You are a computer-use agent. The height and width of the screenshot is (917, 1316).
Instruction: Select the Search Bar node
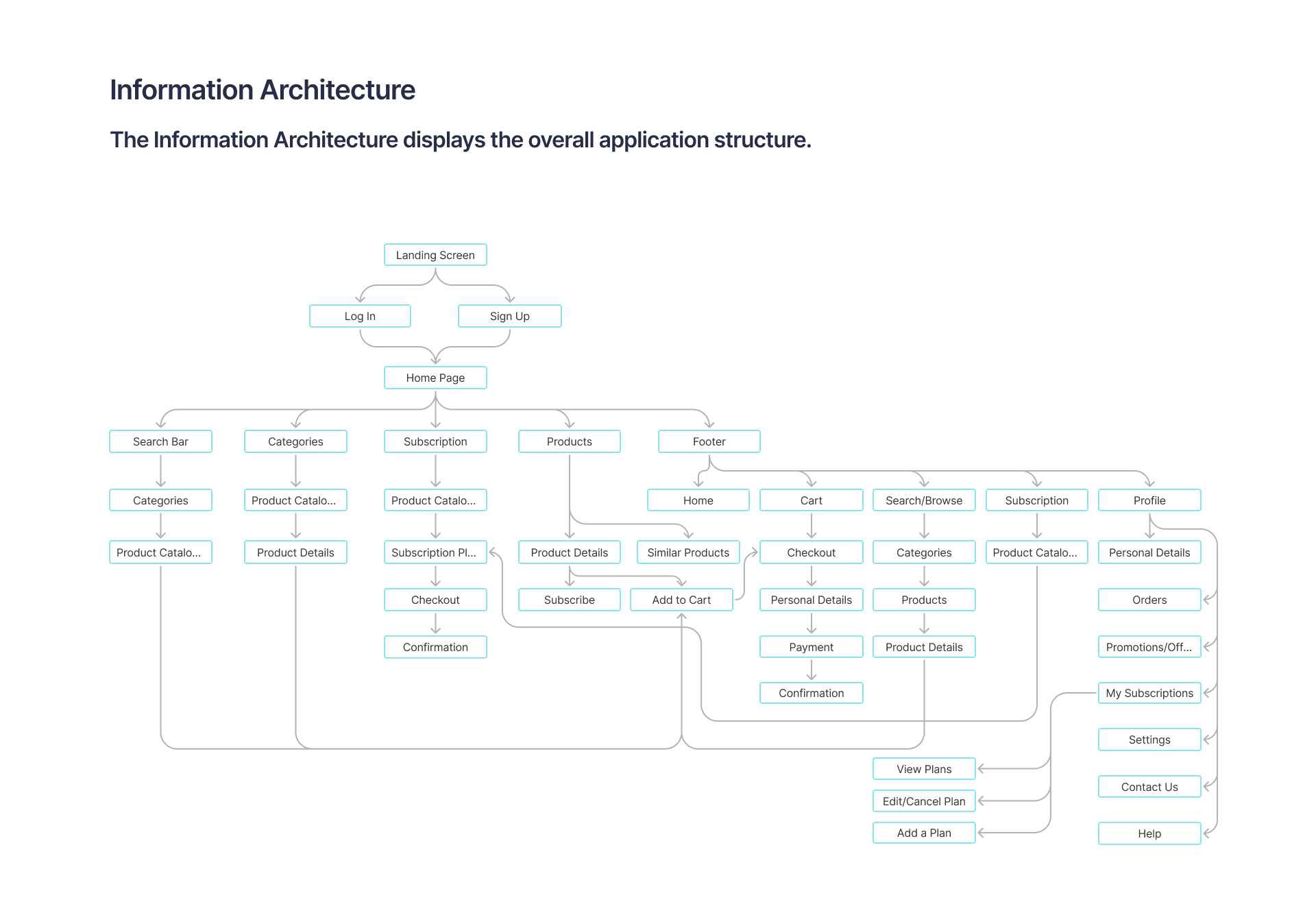coord(160,441)
